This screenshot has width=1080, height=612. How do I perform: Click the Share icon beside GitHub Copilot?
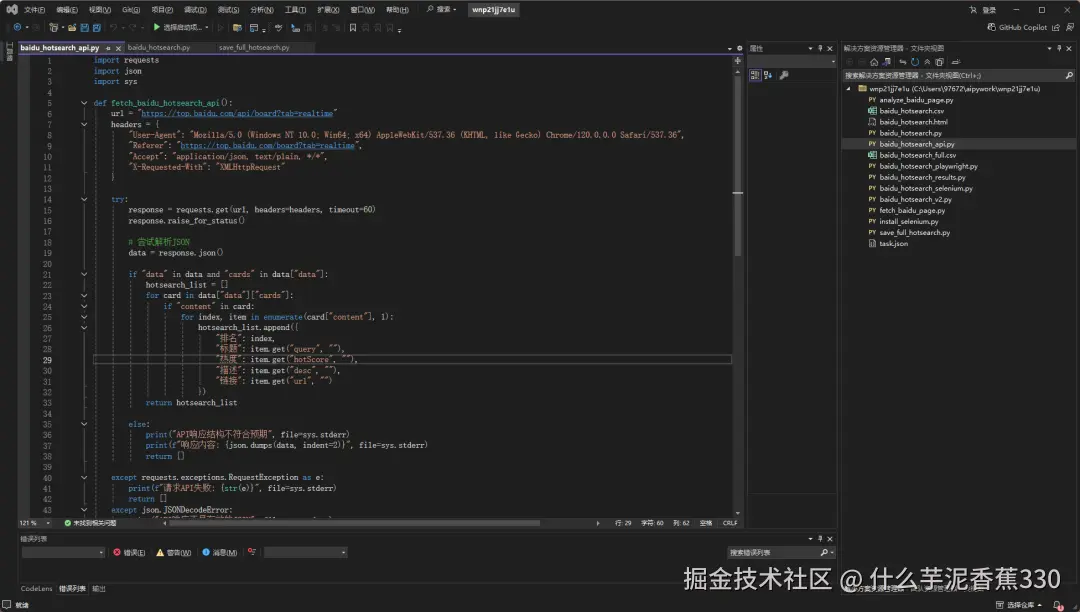point(1056,28)
